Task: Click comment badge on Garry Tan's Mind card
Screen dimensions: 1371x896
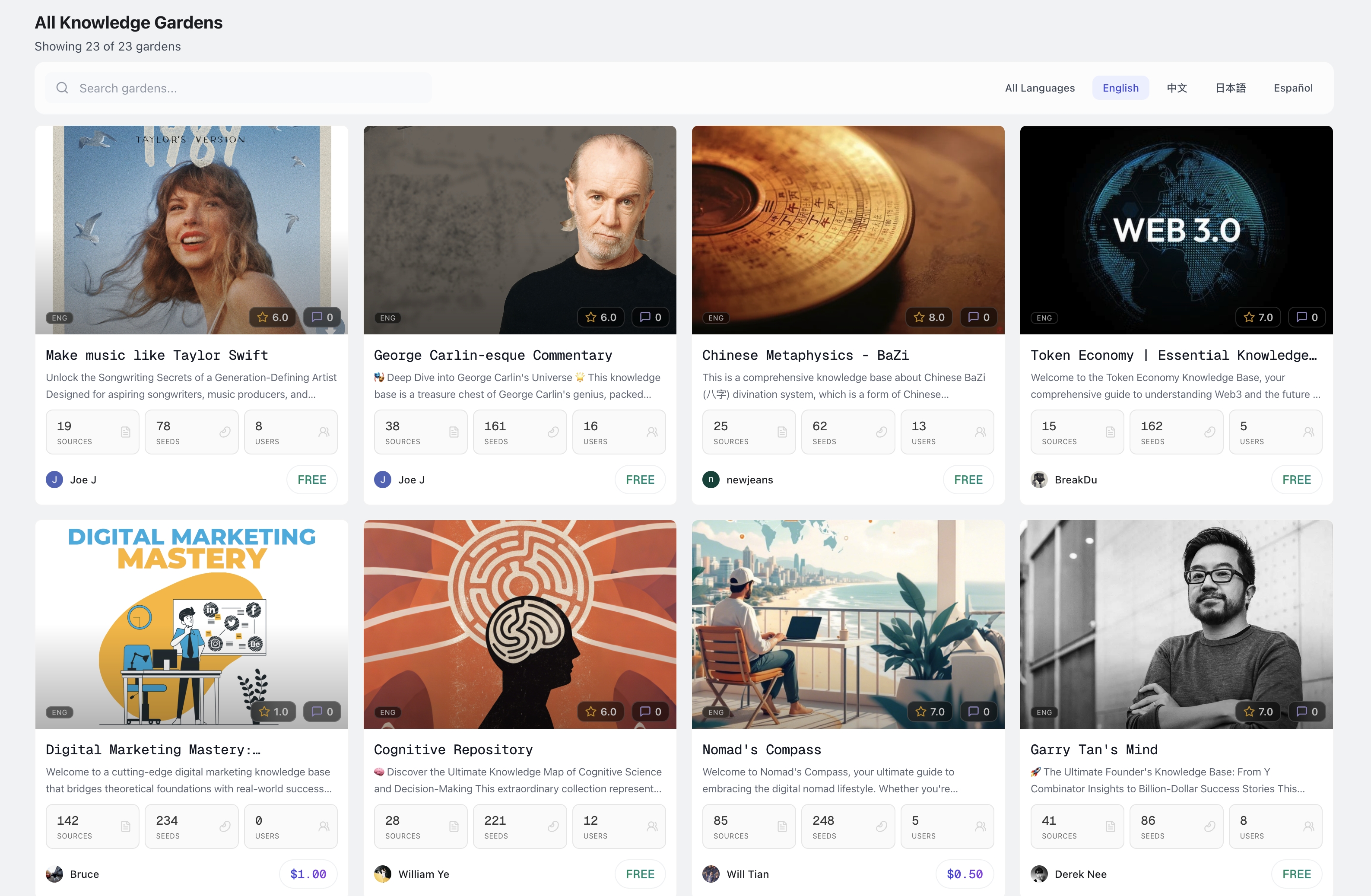Action: [x=1307, y=712]
